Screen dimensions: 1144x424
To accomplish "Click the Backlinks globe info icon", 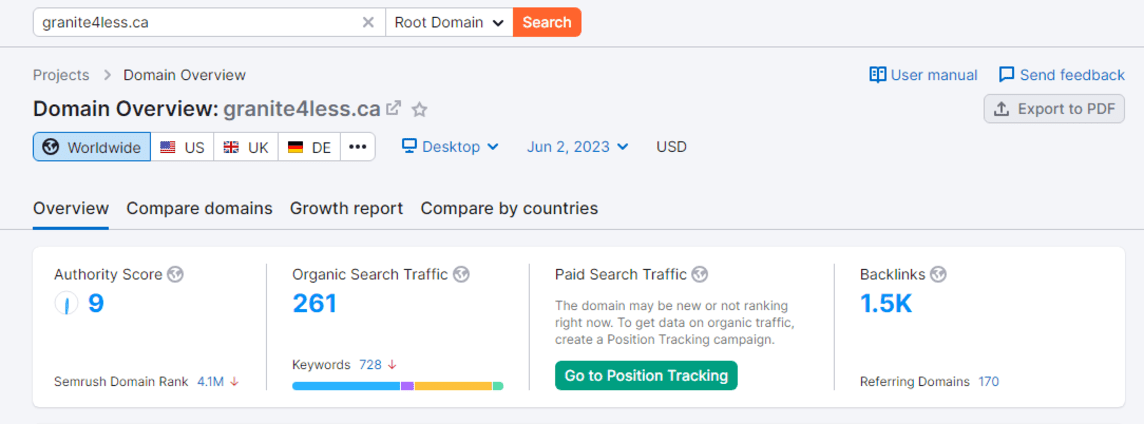I will point(938,274).
